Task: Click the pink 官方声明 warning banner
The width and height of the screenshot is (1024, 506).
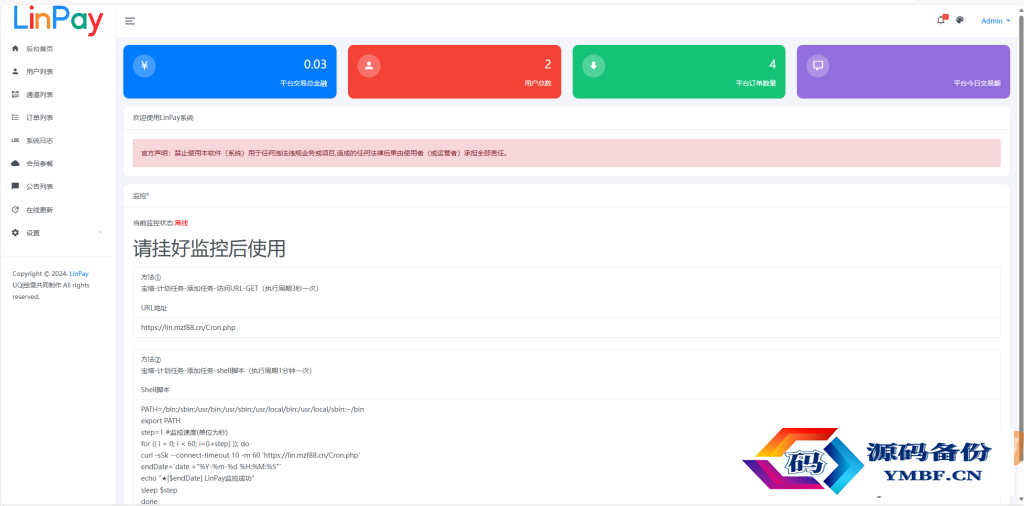Action: (x=566, y=153)
